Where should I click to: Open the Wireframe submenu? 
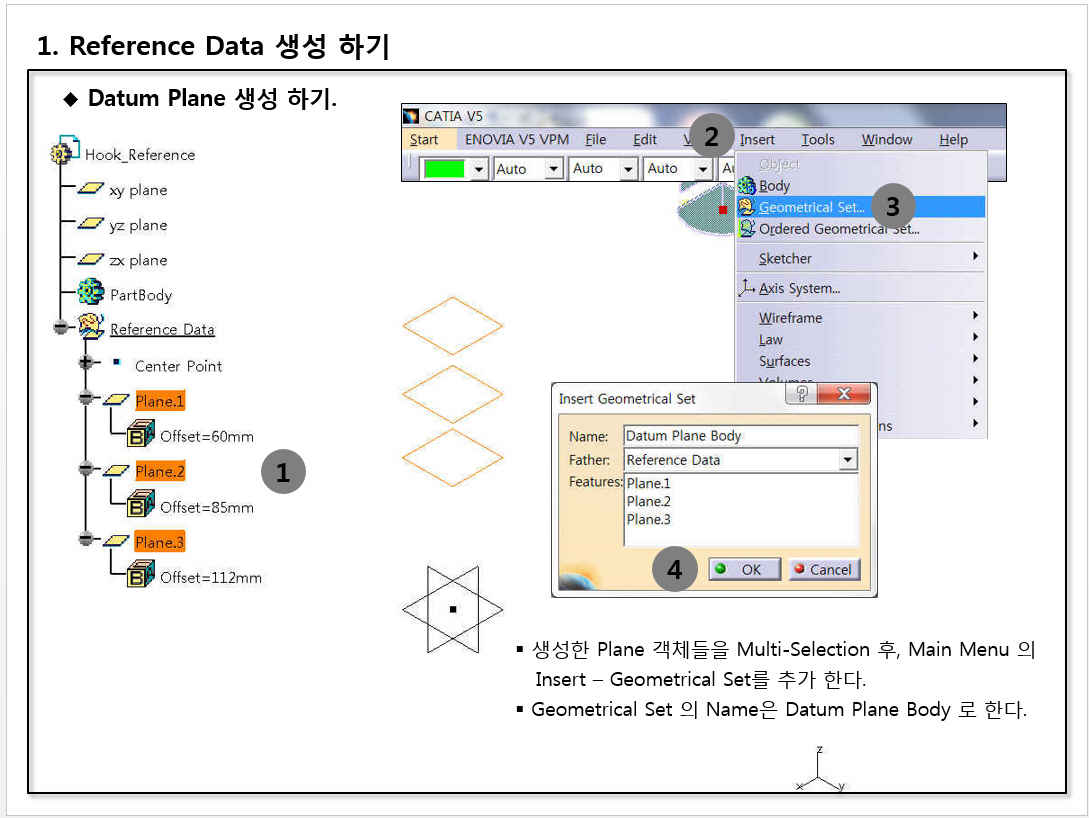[x=790, y=318]
